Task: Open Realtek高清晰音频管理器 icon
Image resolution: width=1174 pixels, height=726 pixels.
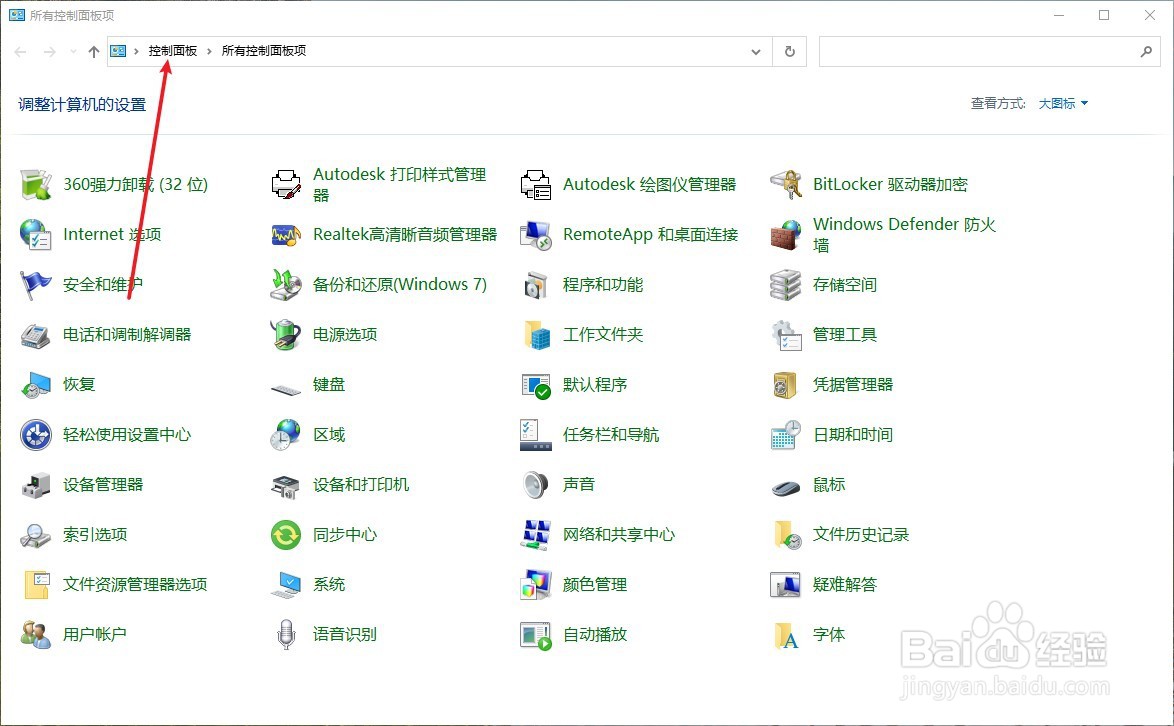Action: [x=286, y=234]
